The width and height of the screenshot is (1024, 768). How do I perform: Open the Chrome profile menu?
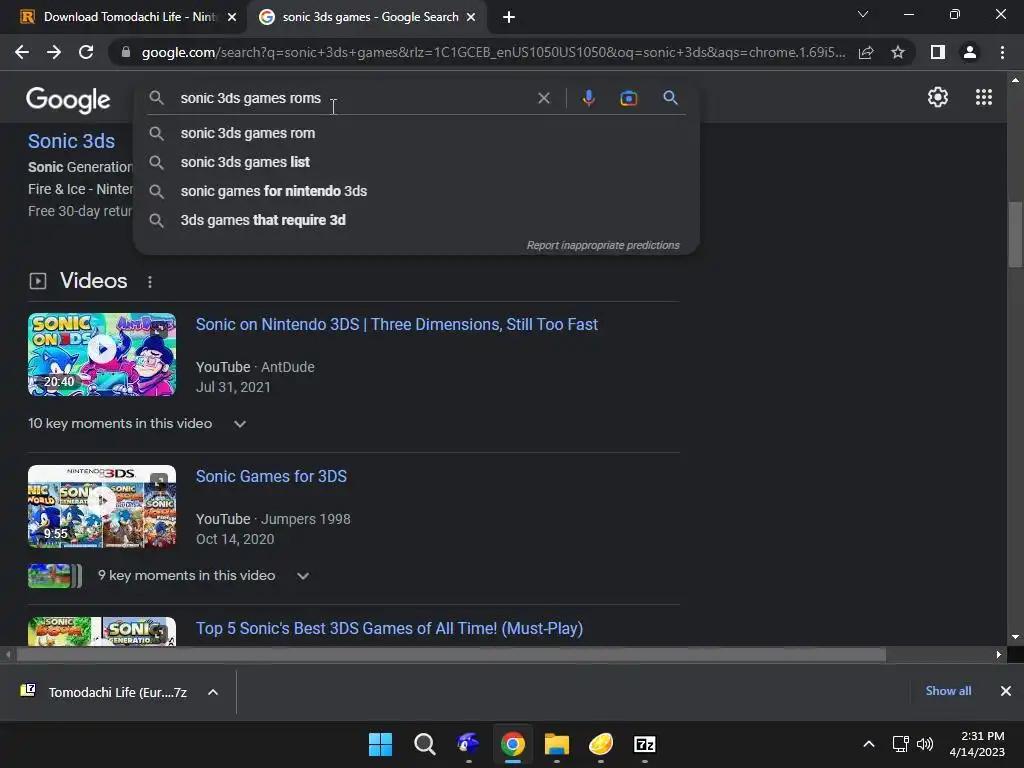click(970, 52)
